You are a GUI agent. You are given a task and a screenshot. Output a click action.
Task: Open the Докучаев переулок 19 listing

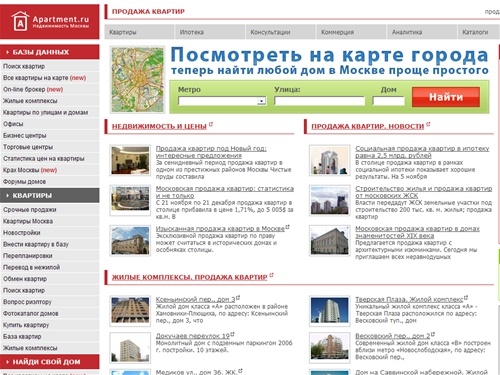193,336
